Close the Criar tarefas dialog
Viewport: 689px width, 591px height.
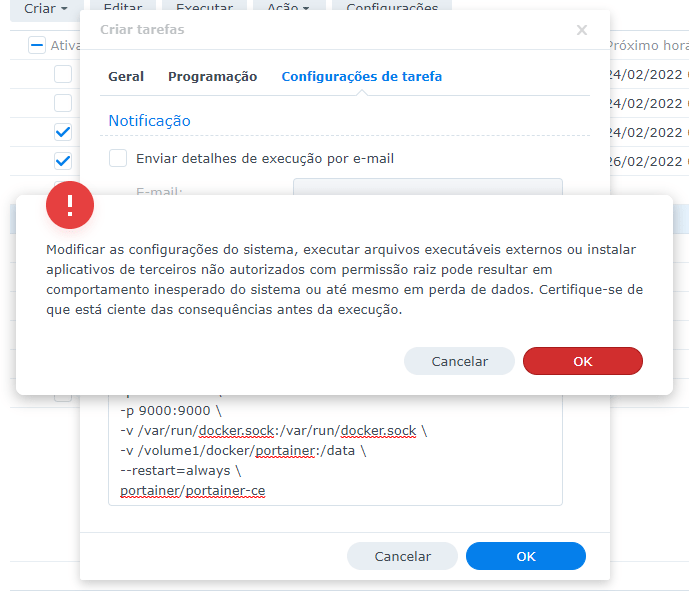coord(582,30)
